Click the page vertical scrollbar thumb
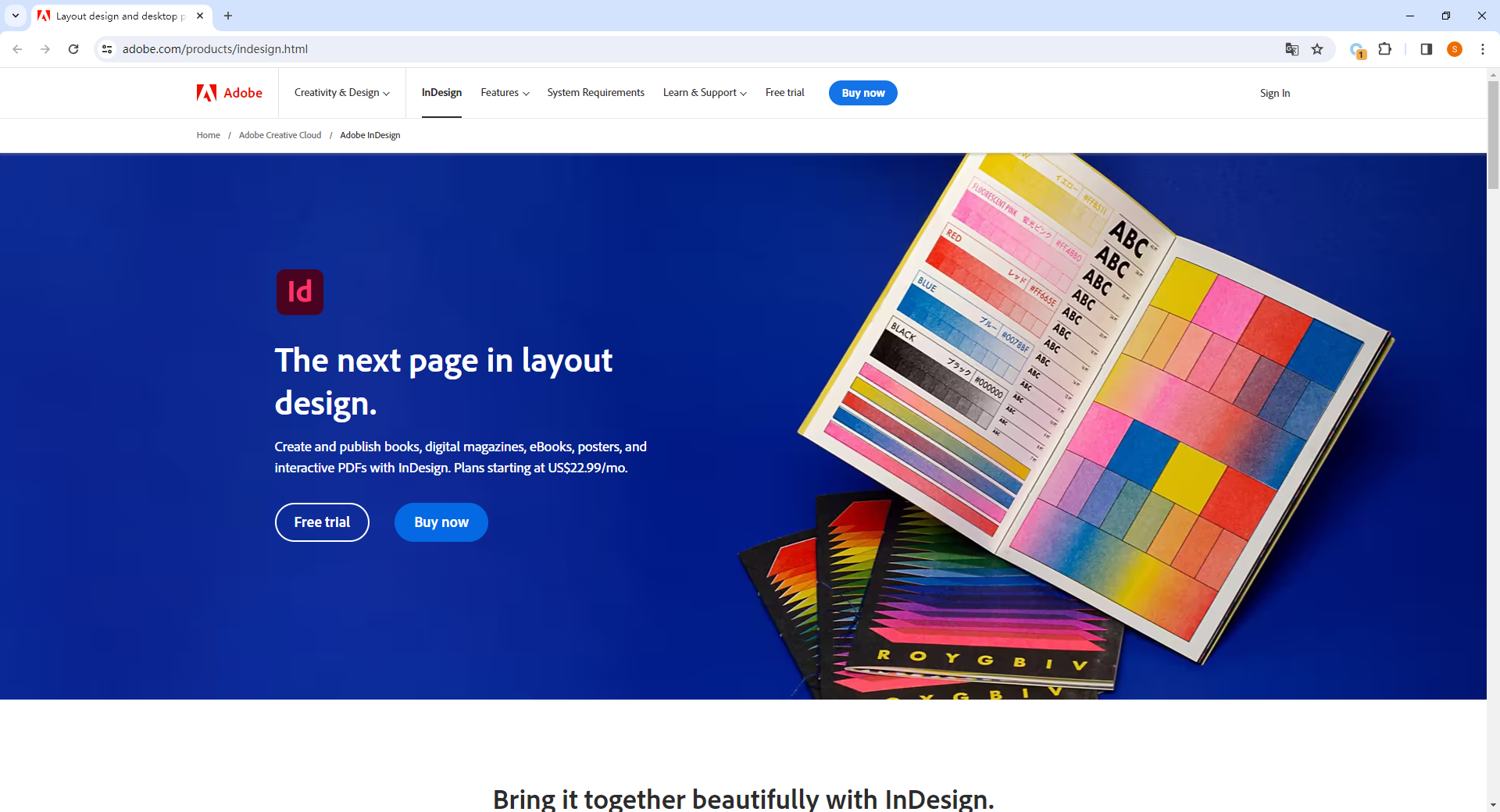Screen dimensions: 1500x812 click(x=1493, y=134)
